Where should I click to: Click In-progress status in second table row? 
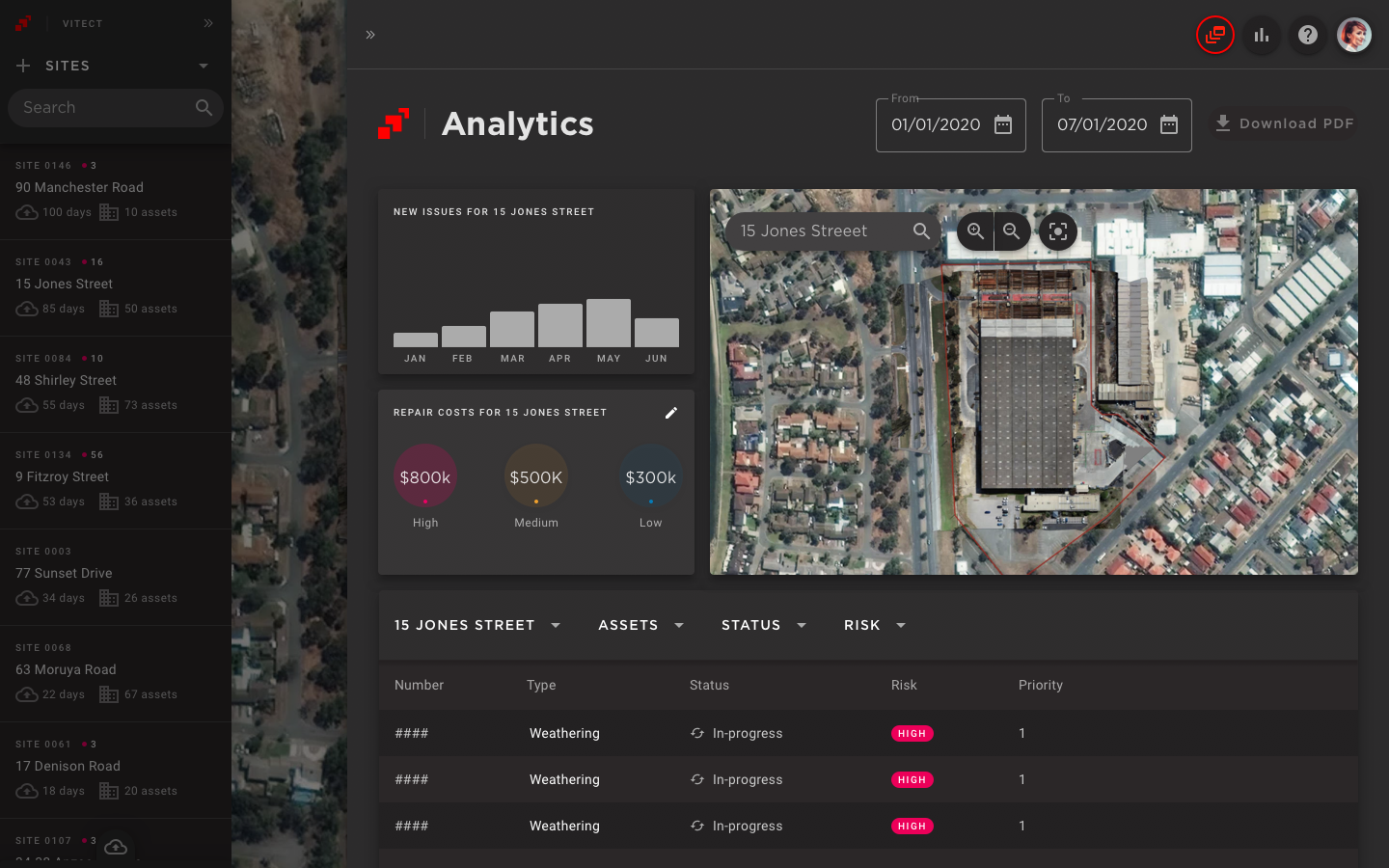click(736, 779)
